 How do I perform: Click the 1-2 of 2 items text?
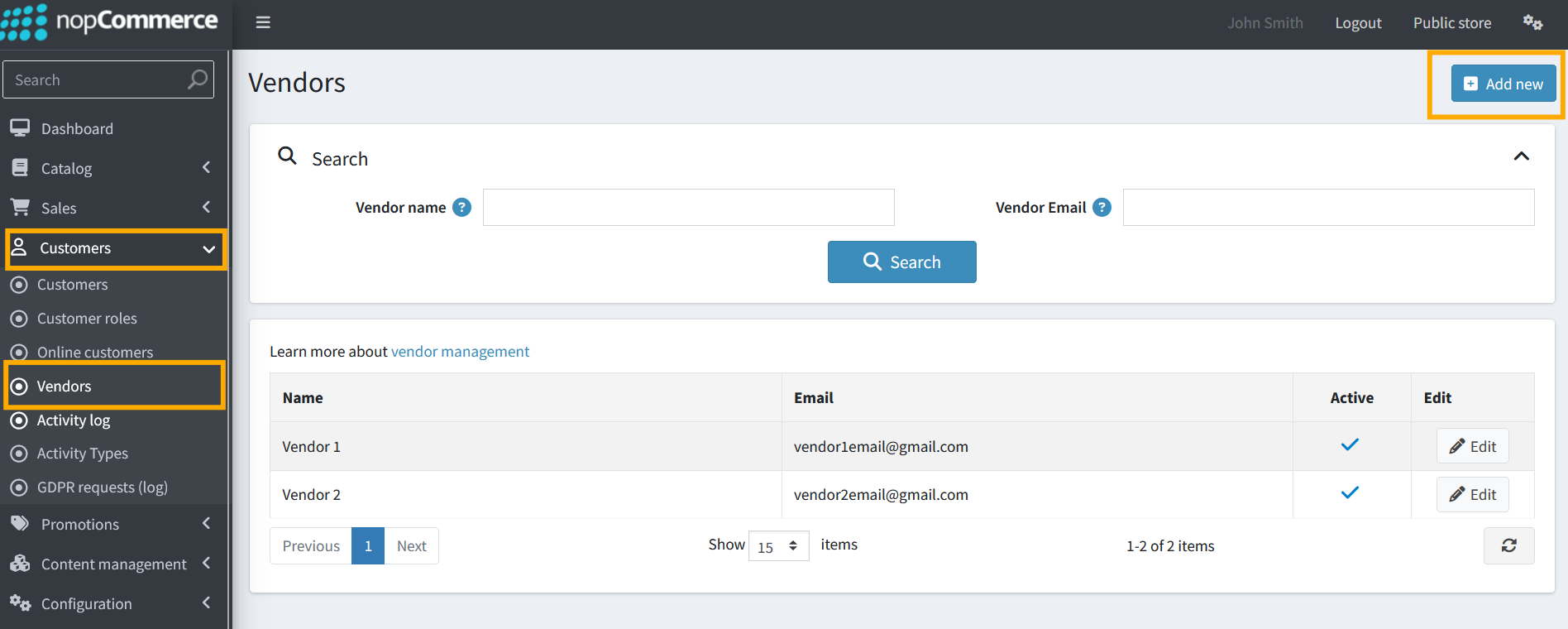coord(1170,545)
